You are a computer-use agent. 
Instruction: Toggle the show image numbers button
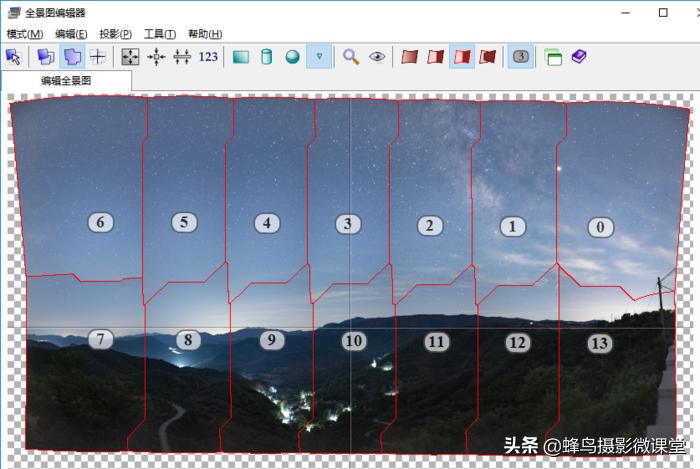coord(521,57)
